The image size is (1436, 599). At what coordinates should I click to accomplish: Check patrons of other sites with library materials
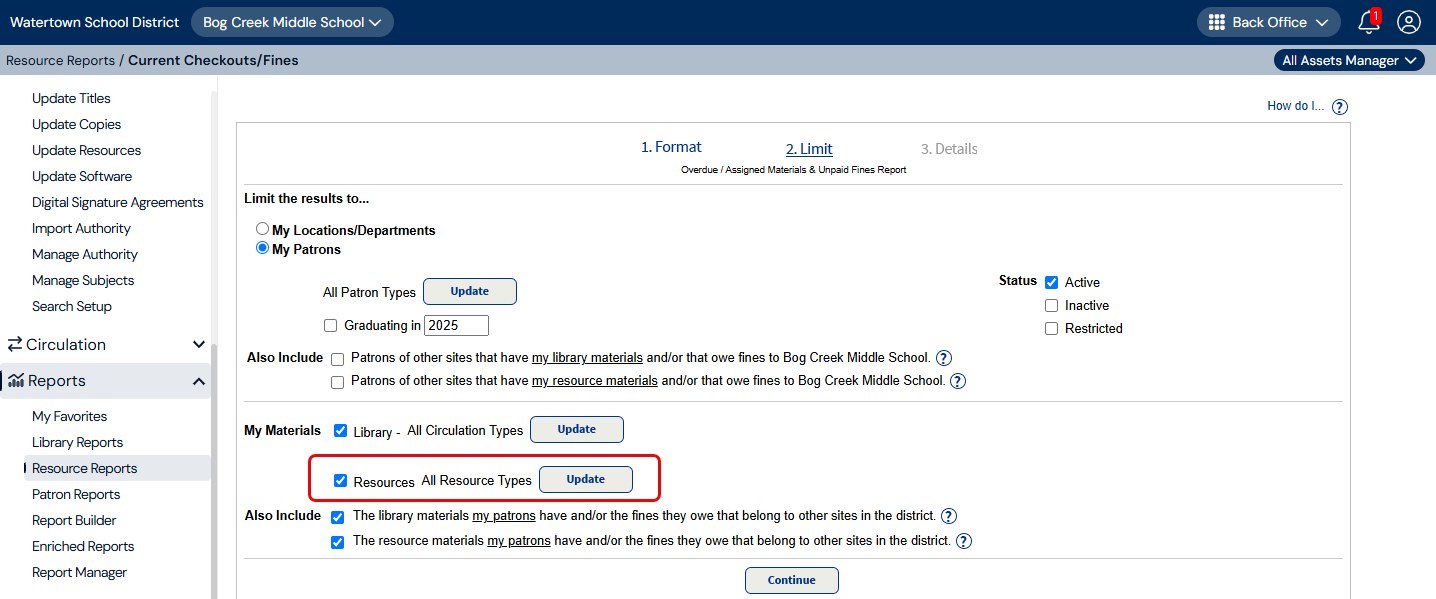(x=337, y=358)
